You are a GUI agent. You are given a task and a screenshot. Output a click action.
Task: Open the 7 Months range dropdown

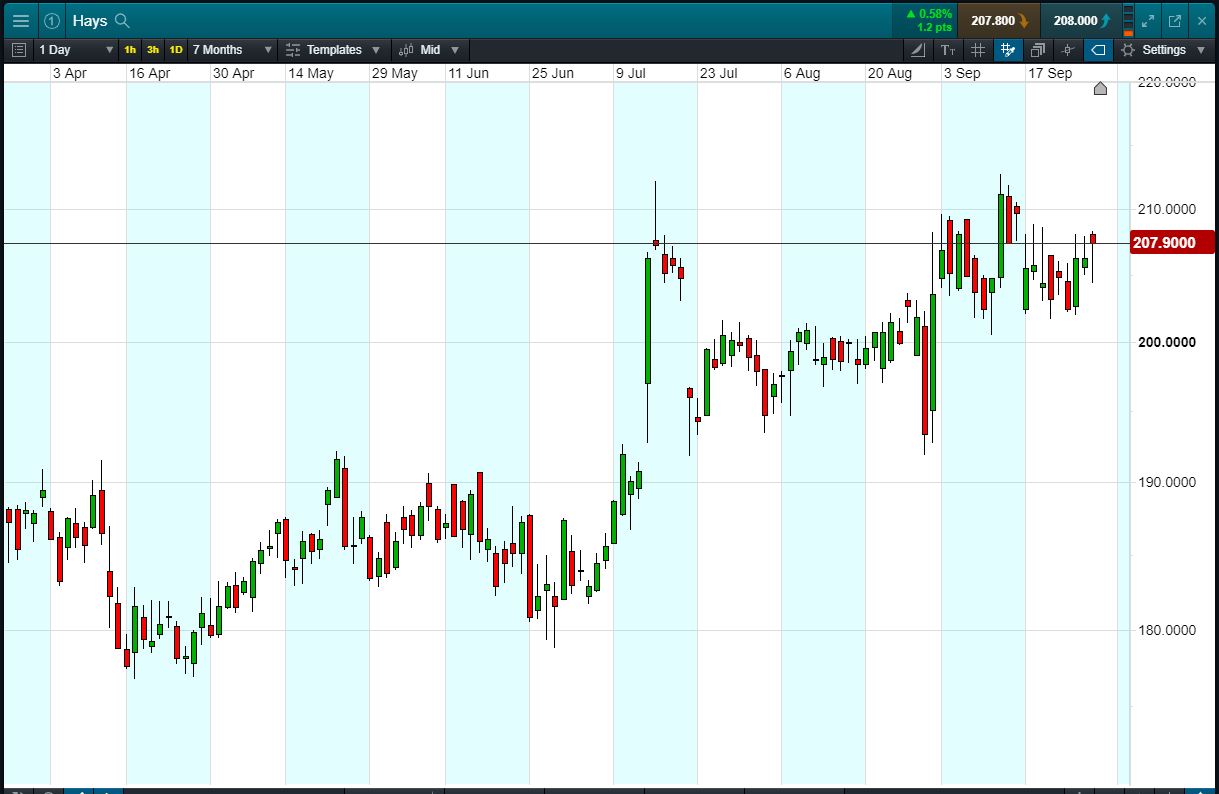pyautogui.click(x=232, y=50)
